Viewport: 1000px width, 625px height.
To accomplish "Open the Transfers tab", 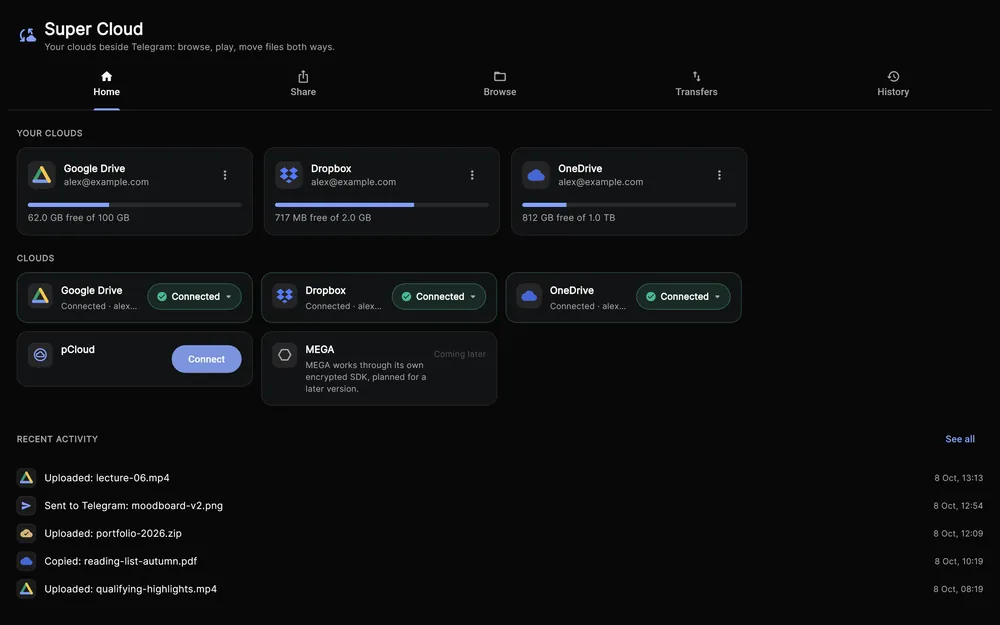I will 696,85.
